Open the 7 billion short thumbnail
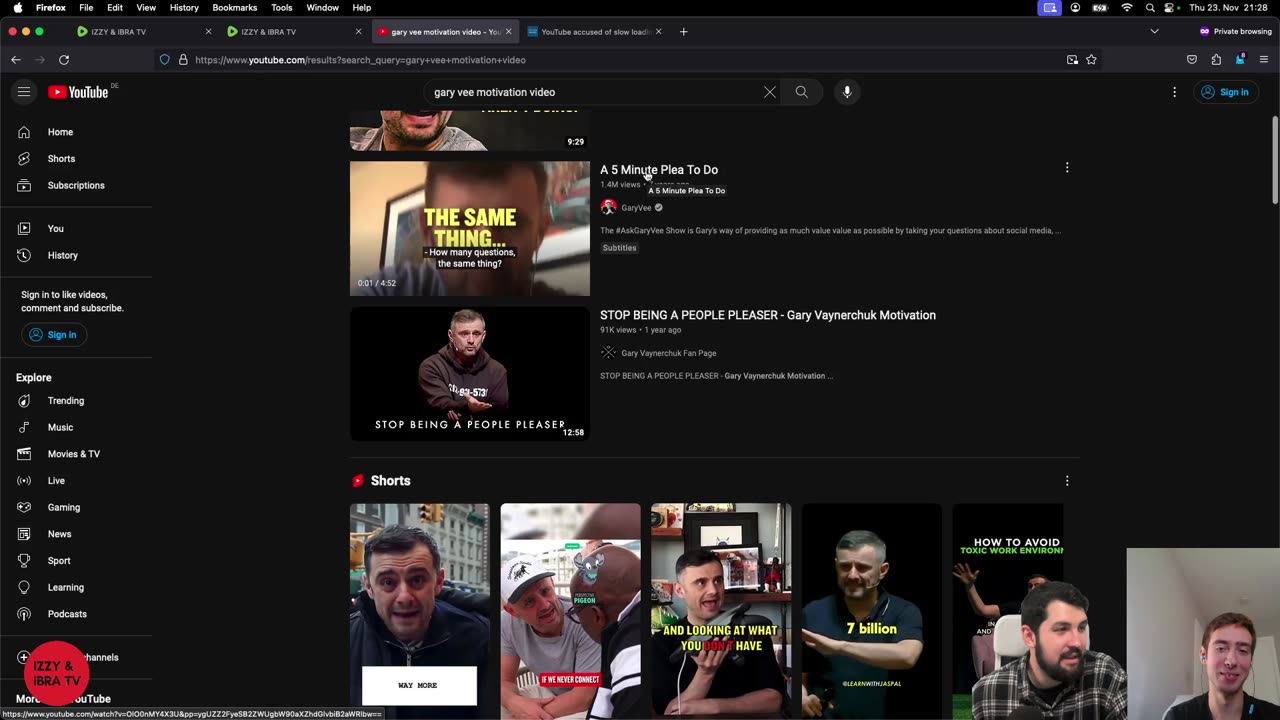The height and width of the screenshot is (720, 1280). 872,611
